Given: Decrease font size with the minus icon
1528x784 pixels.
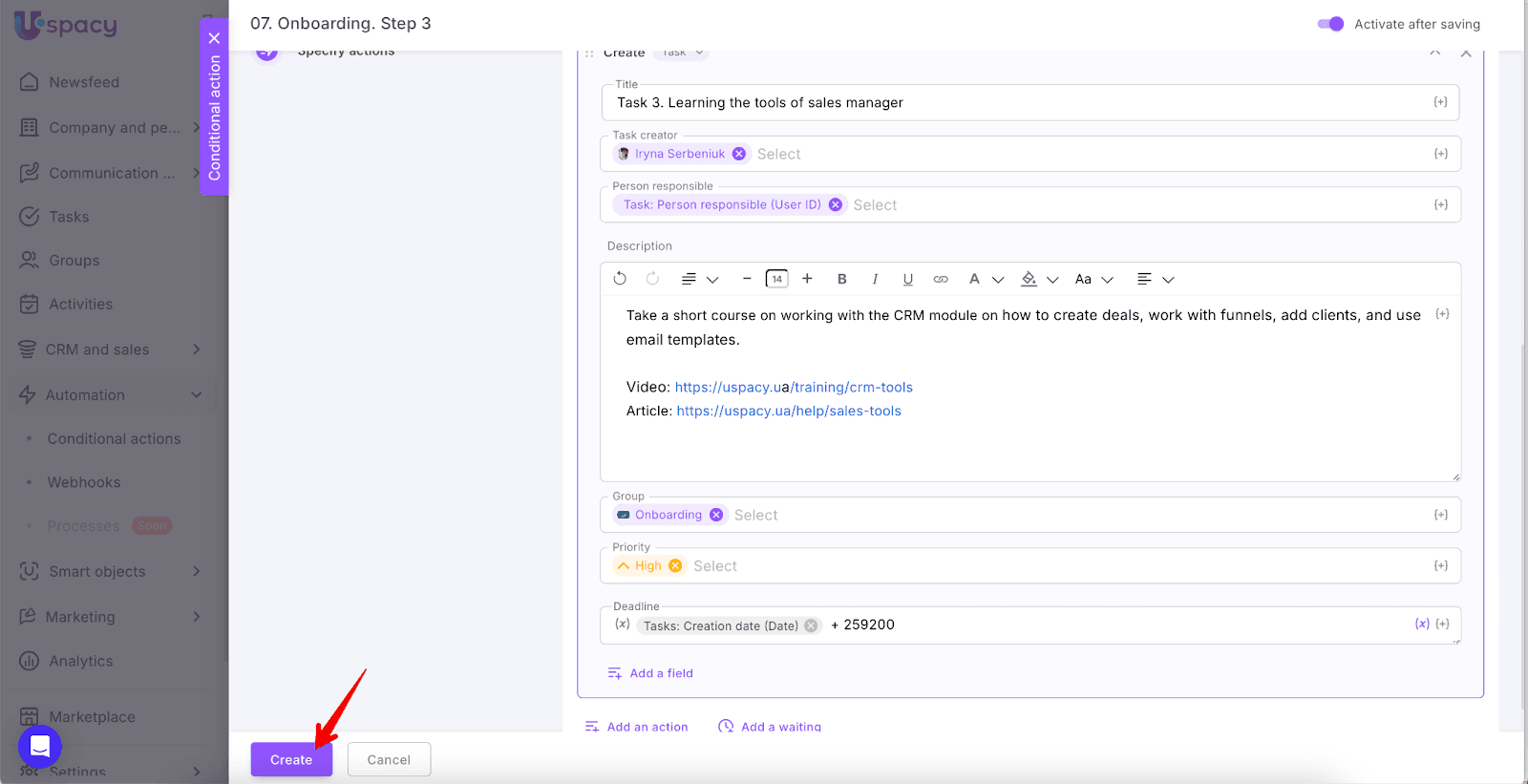Looking at the screenshot, I should [747, 279].
